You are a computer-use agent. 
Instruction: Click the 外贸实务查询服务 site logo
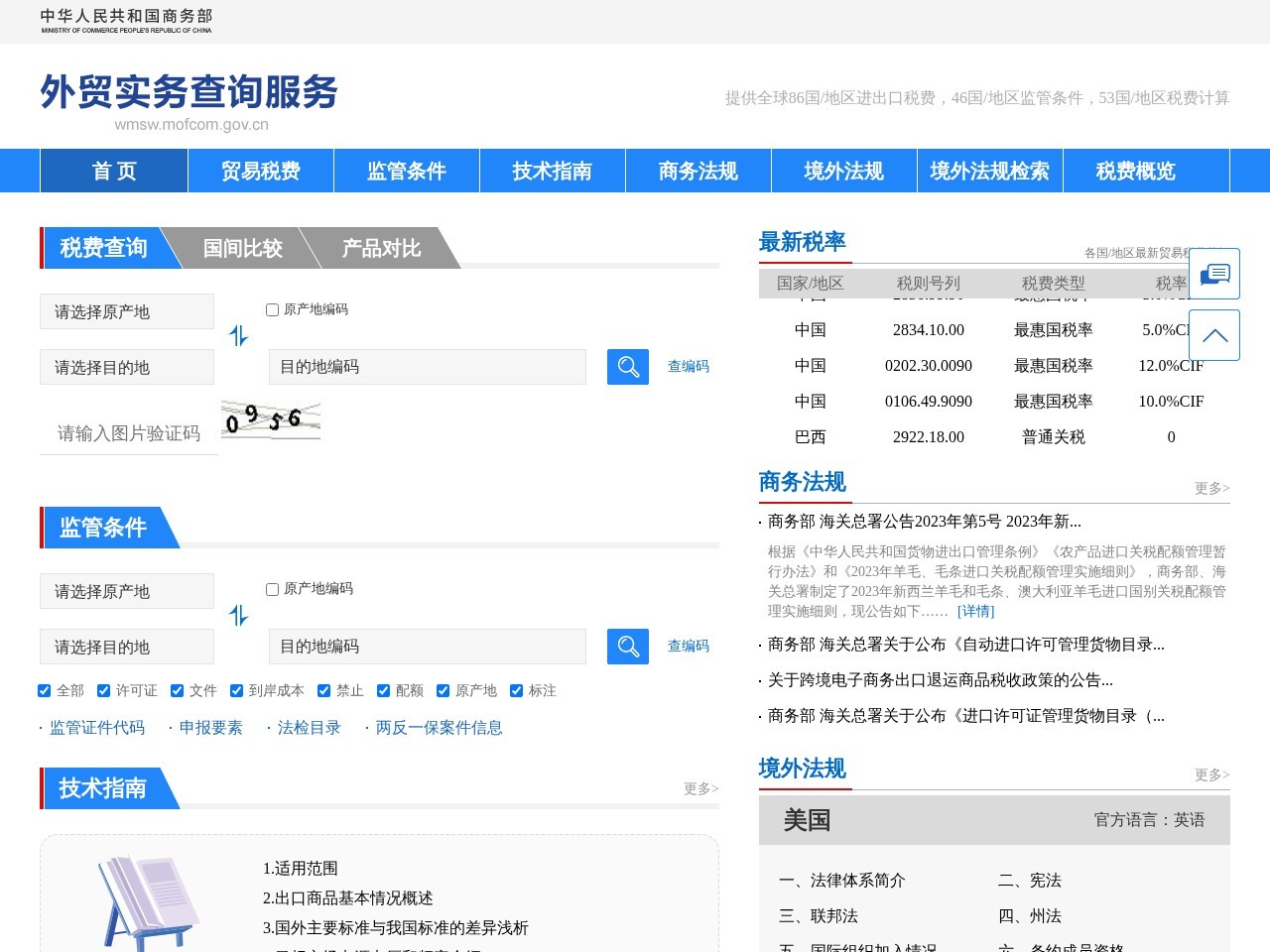[189, 102]
